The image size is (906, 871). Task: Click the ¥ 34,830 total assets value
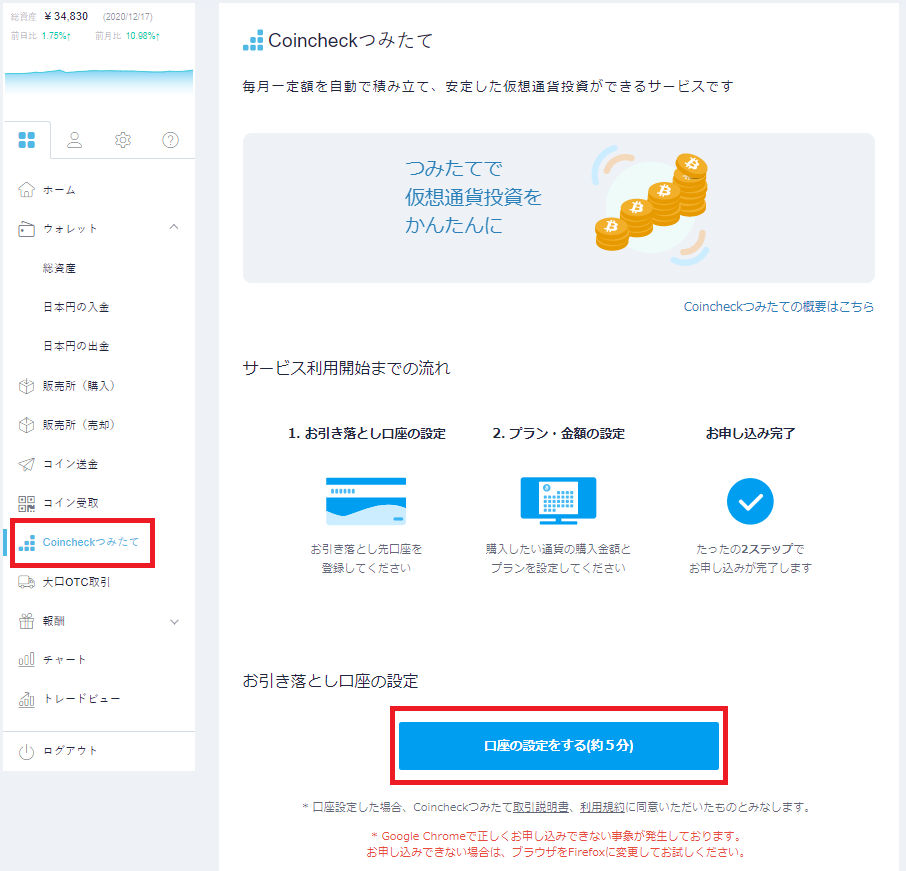point(66,16)
